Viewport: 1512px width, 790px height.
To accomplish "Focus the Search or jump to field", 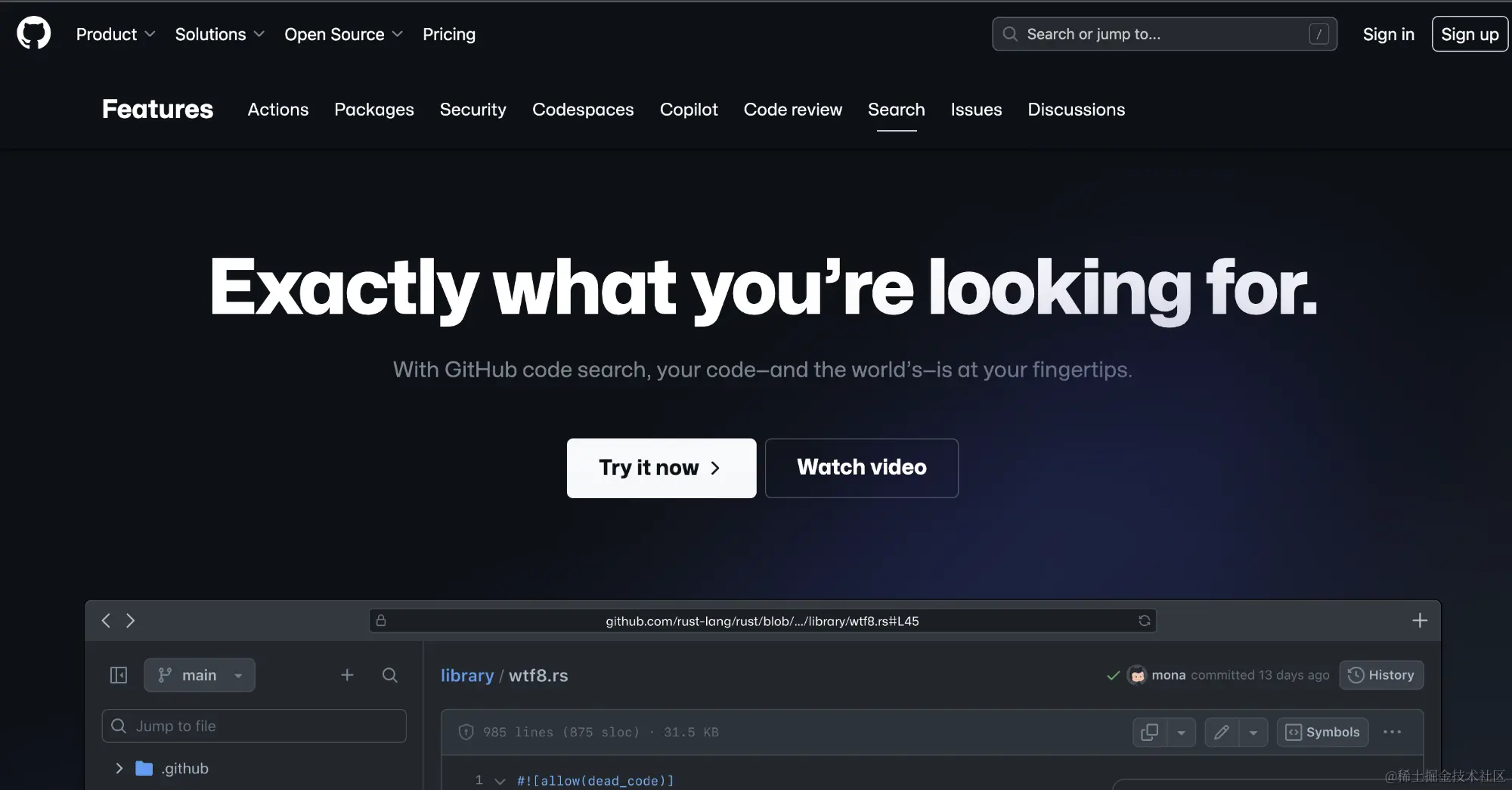I will (1164, 34).
